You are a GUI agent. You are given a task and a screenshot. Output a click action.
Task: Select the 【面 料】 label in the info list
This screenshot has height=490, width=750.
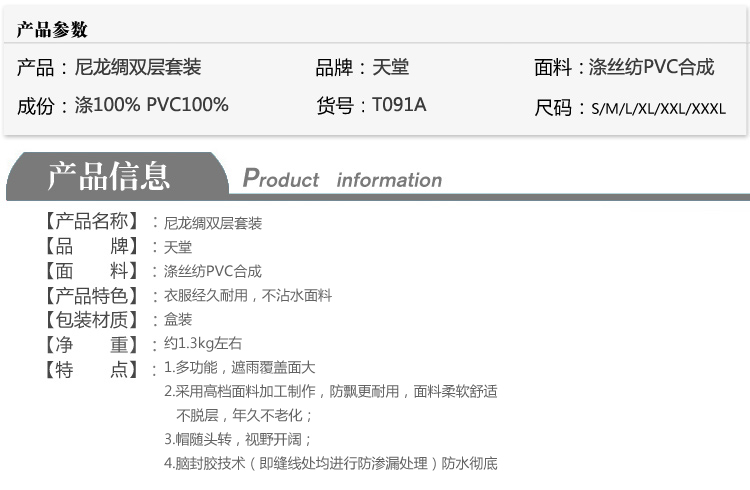tap(88, 271)
